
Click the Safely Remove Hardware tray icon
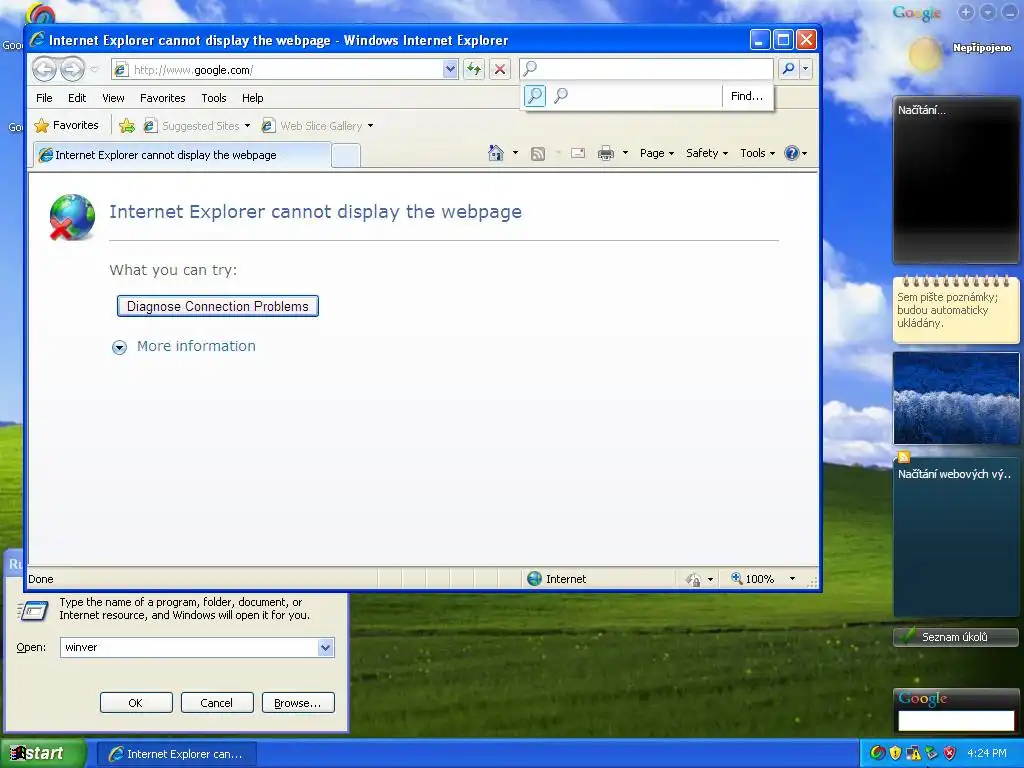click(x=931, y=753)
